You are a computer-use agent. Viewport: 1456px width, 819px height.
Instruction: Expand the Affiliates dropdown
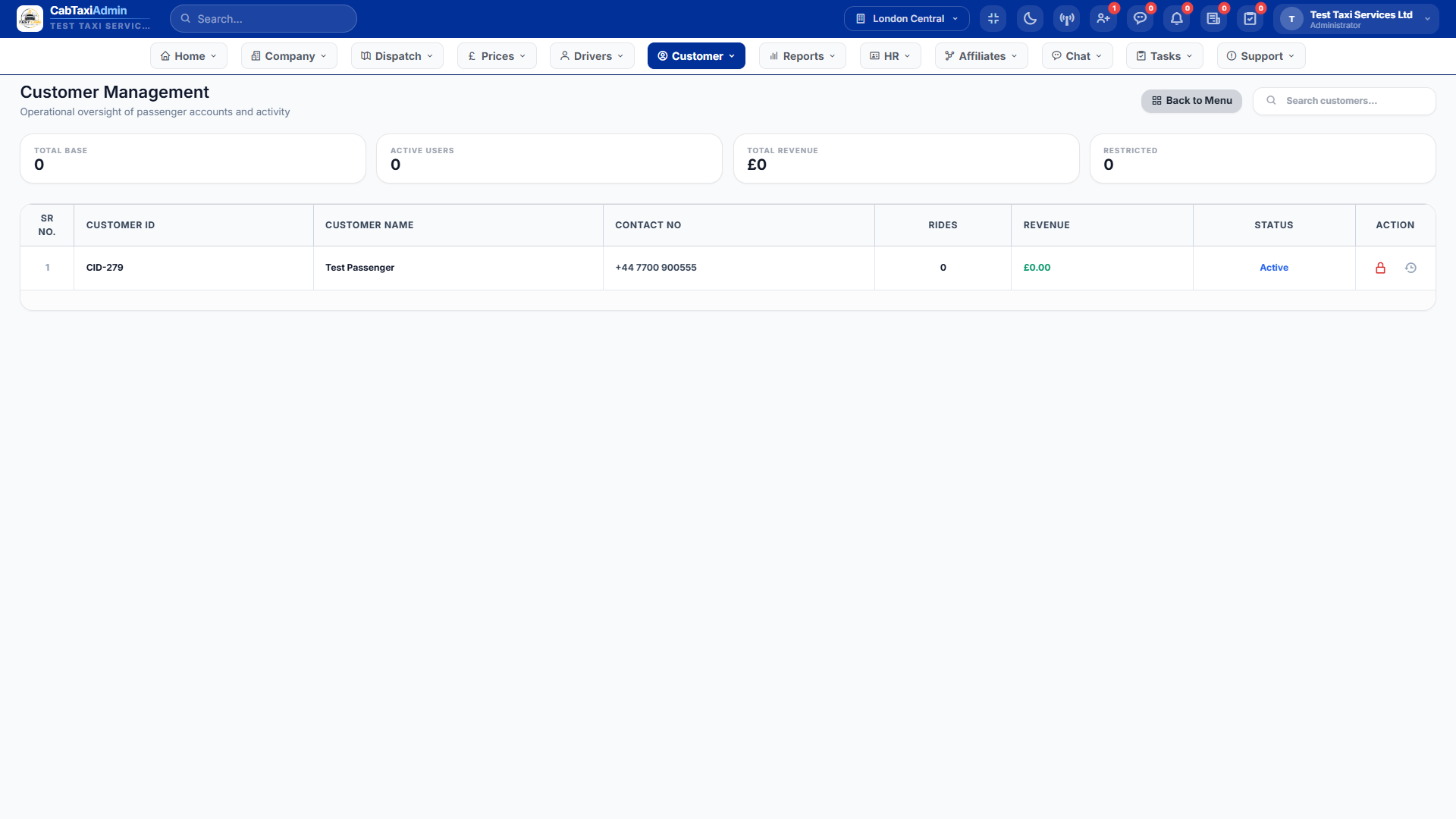[981, 56]
